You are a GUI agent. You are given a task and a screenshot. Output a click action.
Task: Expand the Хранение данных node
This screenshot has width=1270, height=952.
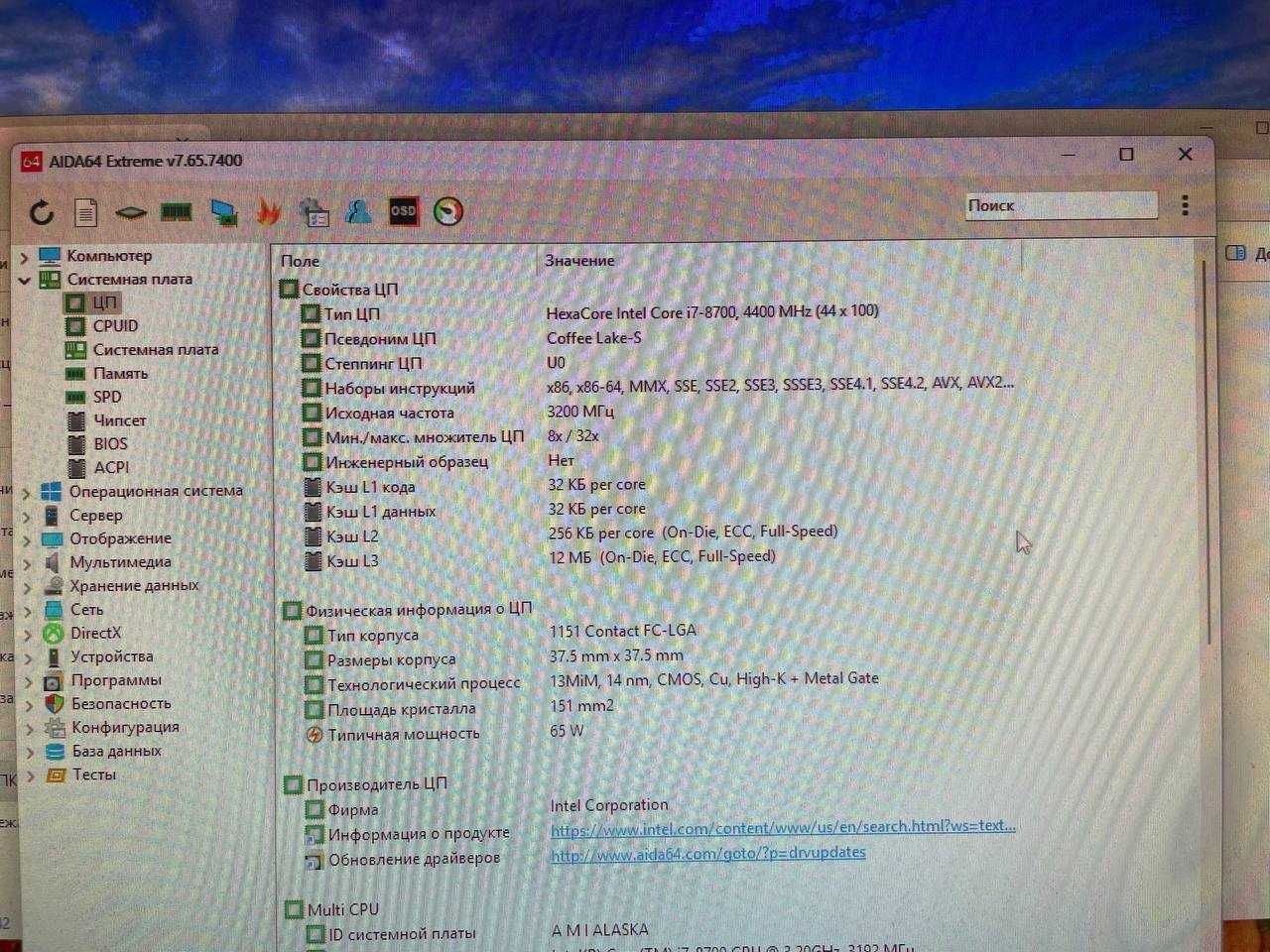pyautogui.click(x=28, y=586)
